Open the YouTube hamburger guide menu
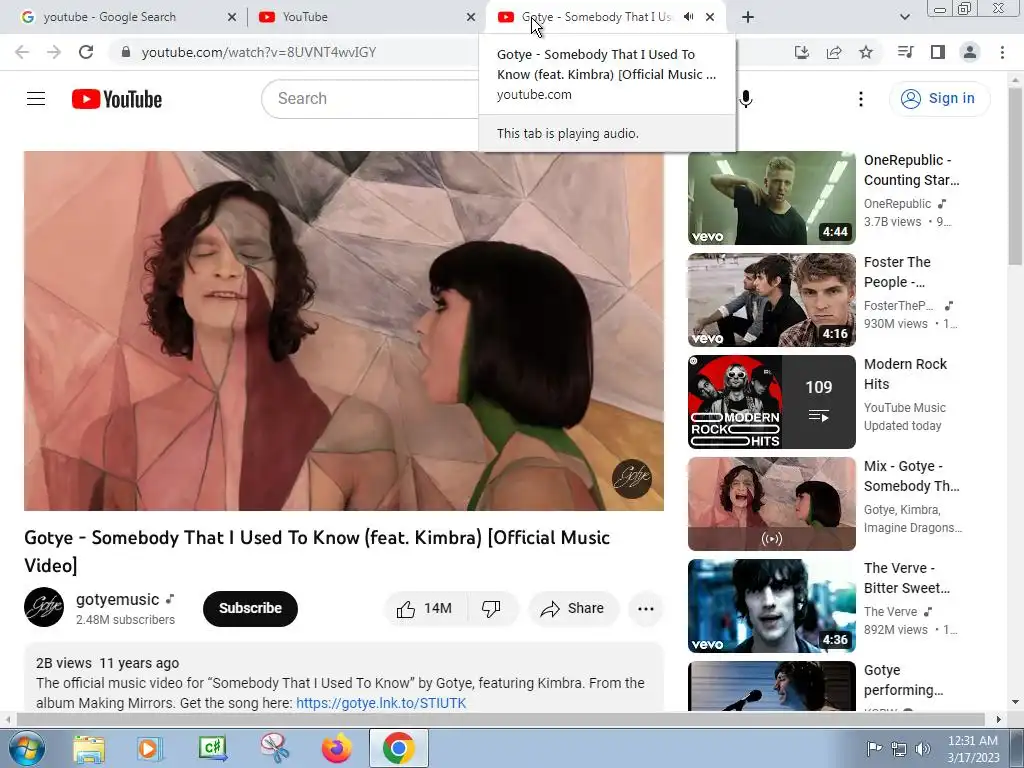Screen dimensions: 1024x768 (x=36, y=99)
